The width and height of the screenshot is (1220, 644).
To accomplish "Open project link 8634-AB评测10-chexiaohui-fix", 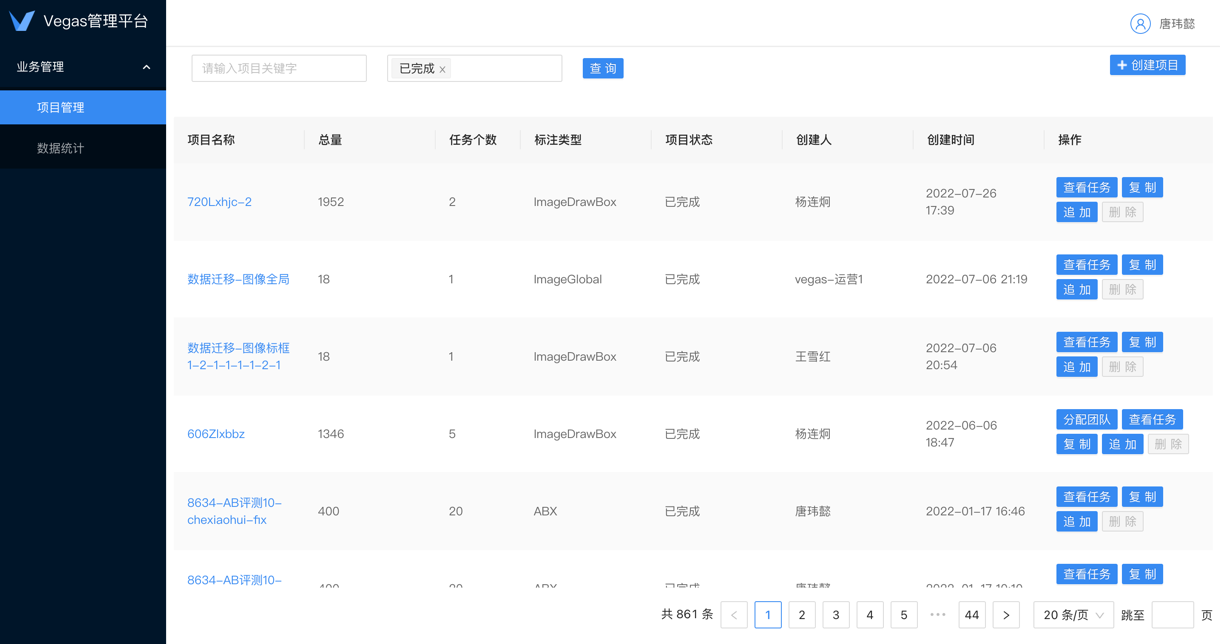I will coord(235,511).
